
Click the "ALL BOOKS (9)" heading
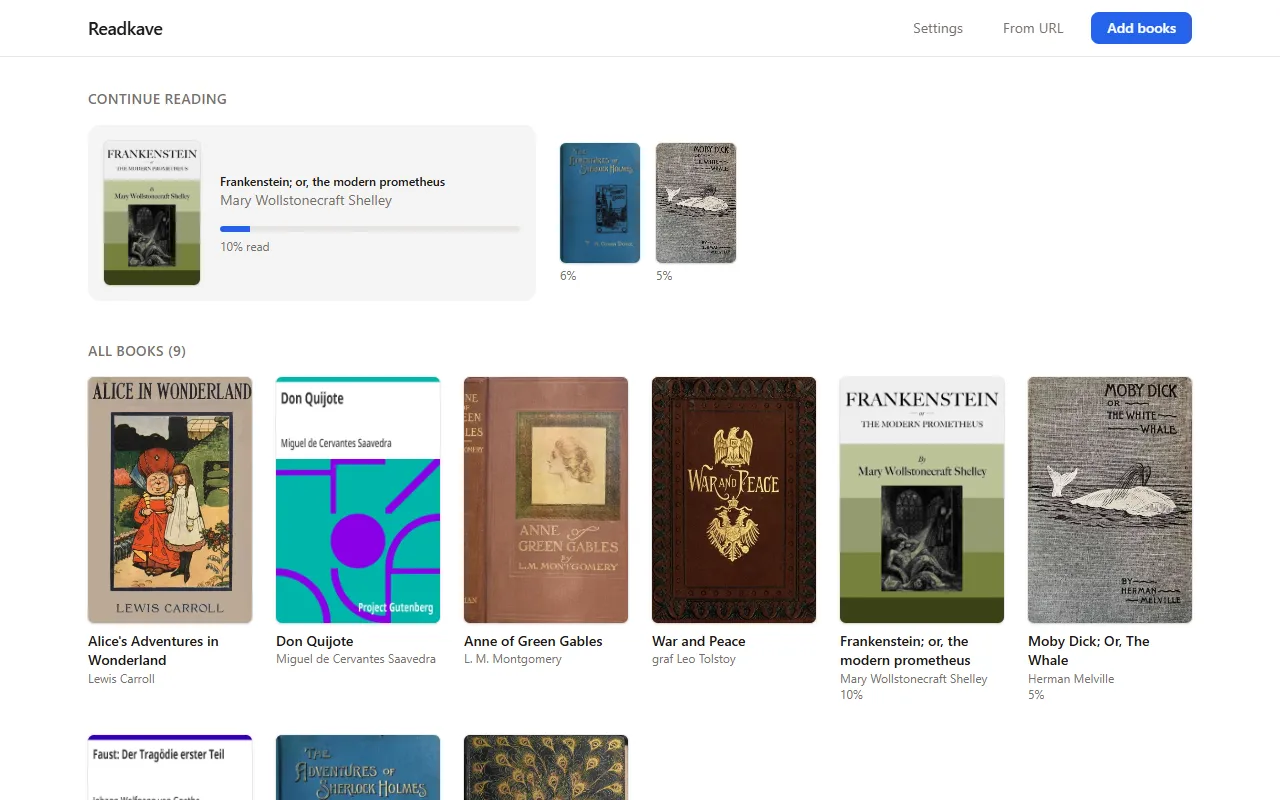tap(137, 351)
